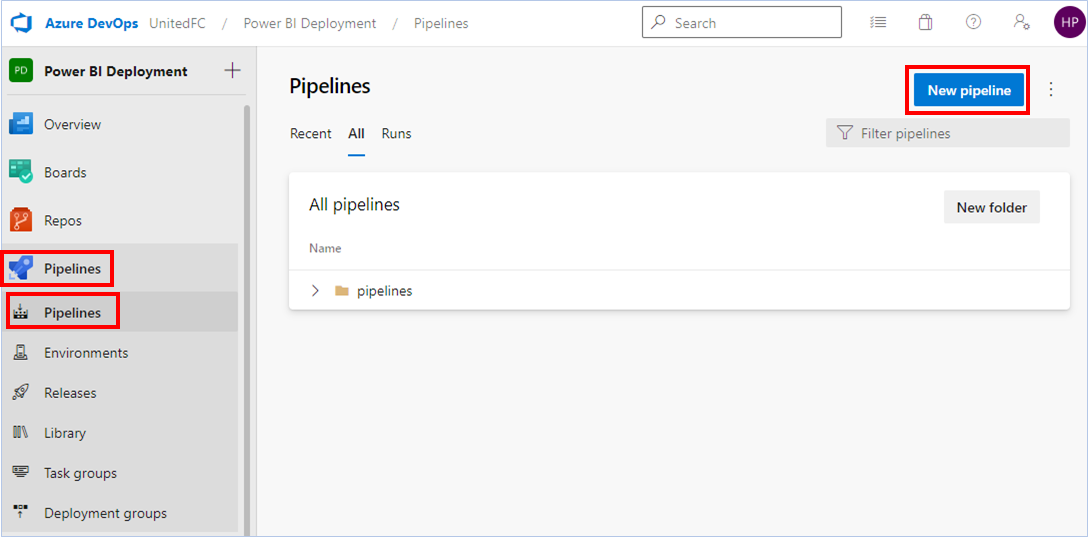Click the Overview hub icon

point(21,124)
